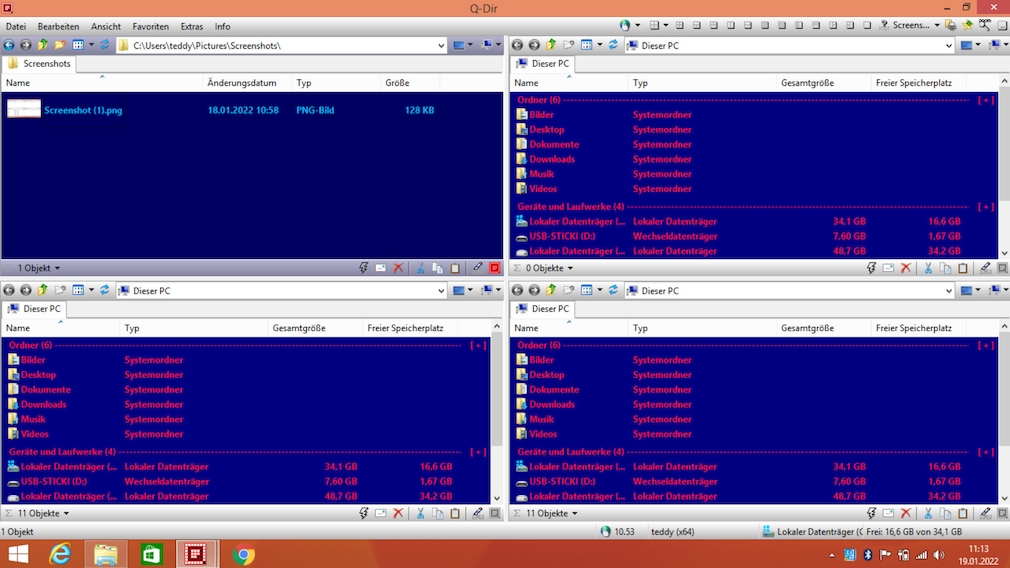Collapse Ordner (6) group in the top-right pane
The width and height of the screenshot is (1010, 568).
(986, 100)
